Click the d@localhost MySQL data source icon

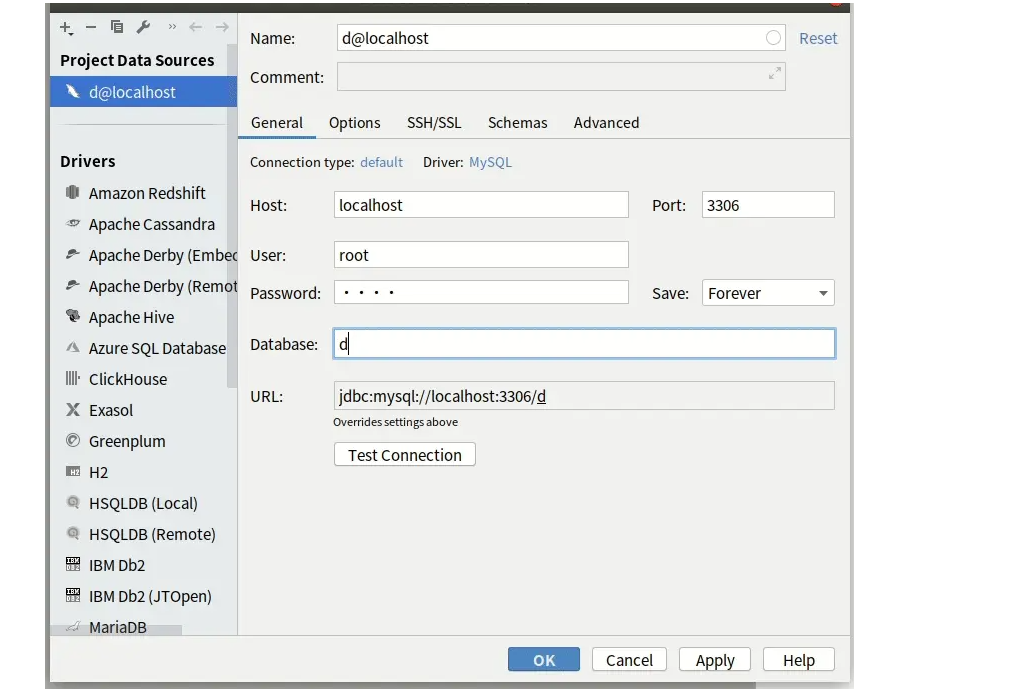click(x=73, y=92)
